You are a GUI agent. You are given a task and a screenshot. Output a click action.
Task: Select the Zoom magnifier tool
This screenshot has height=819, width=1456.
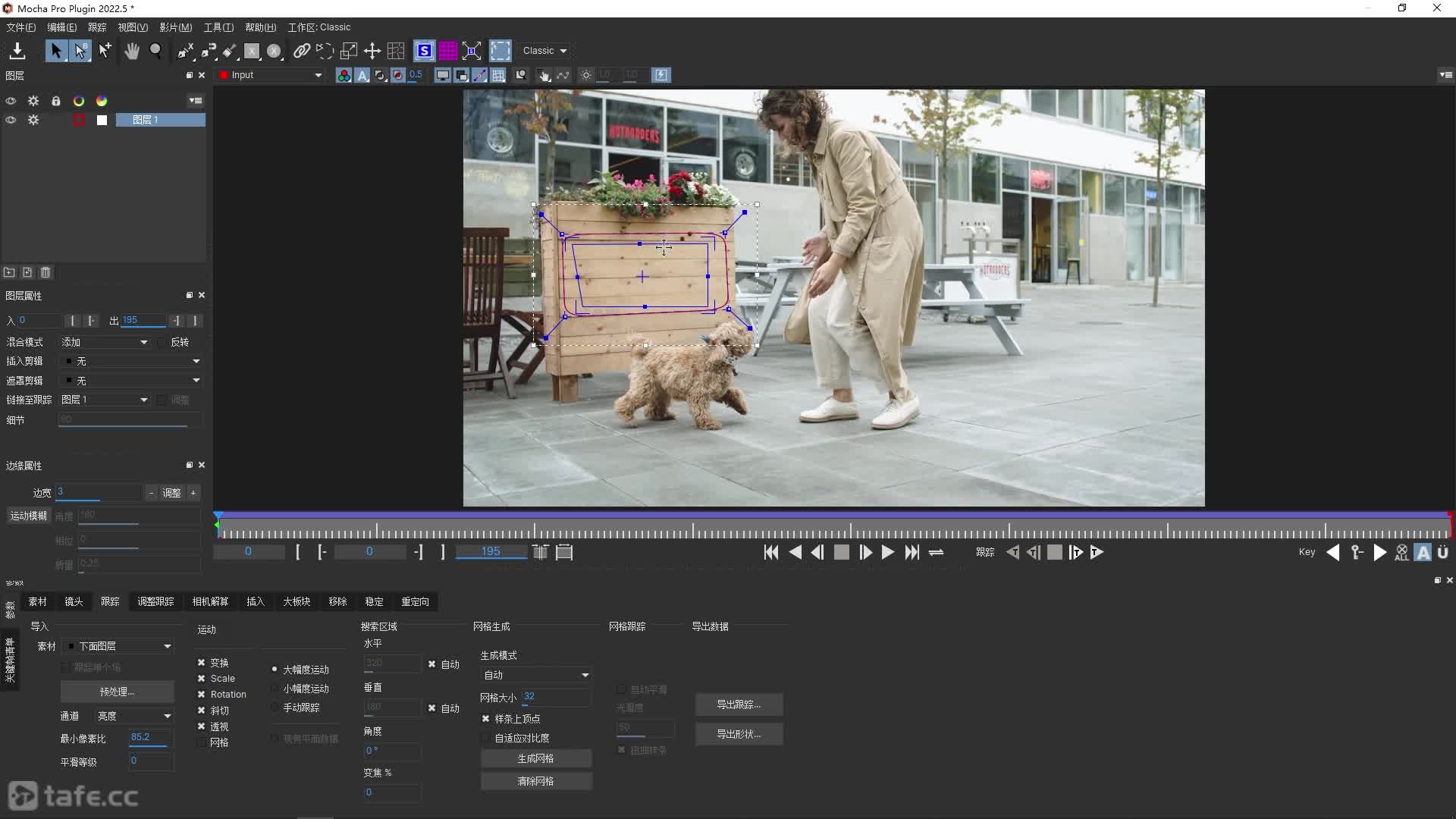(156, 51)
